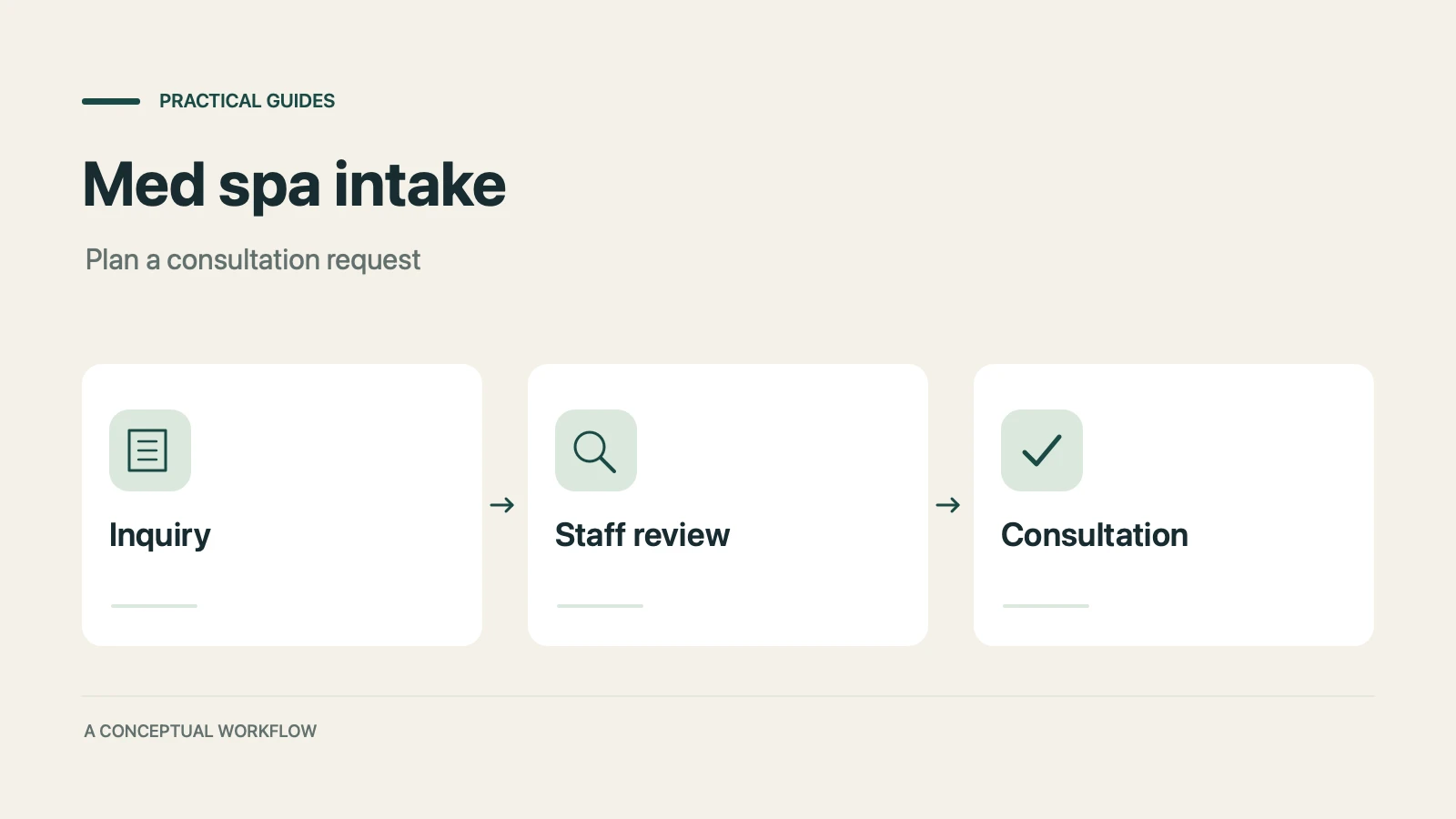This screenshot has height=819, width=1456.
Task: Select the Staff review card heading
Action: [x=642, y=535]
